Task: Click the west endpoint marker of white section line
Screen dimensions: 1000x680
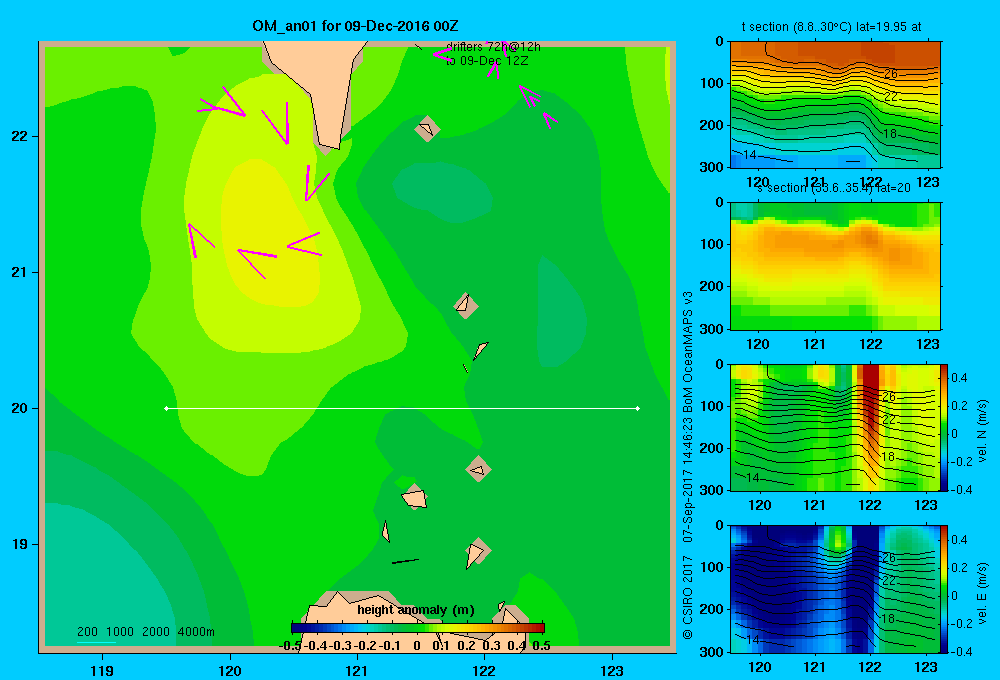Action: 166,408
